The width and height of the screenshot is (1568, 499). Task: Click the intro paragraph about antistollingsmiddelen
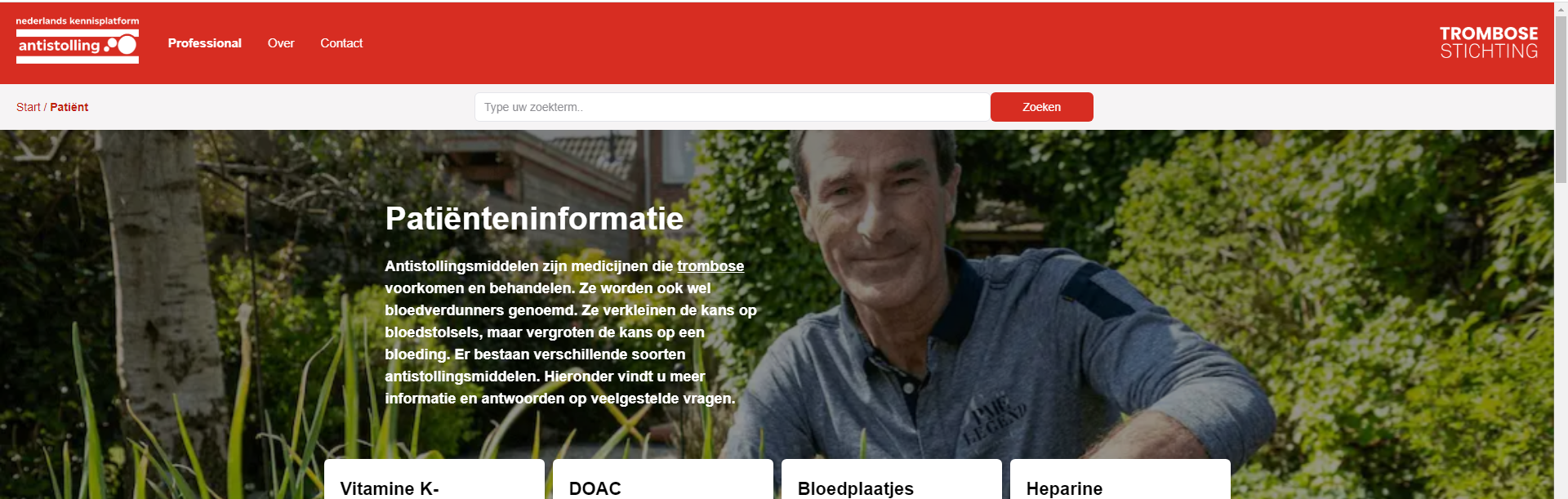point(571,332)
